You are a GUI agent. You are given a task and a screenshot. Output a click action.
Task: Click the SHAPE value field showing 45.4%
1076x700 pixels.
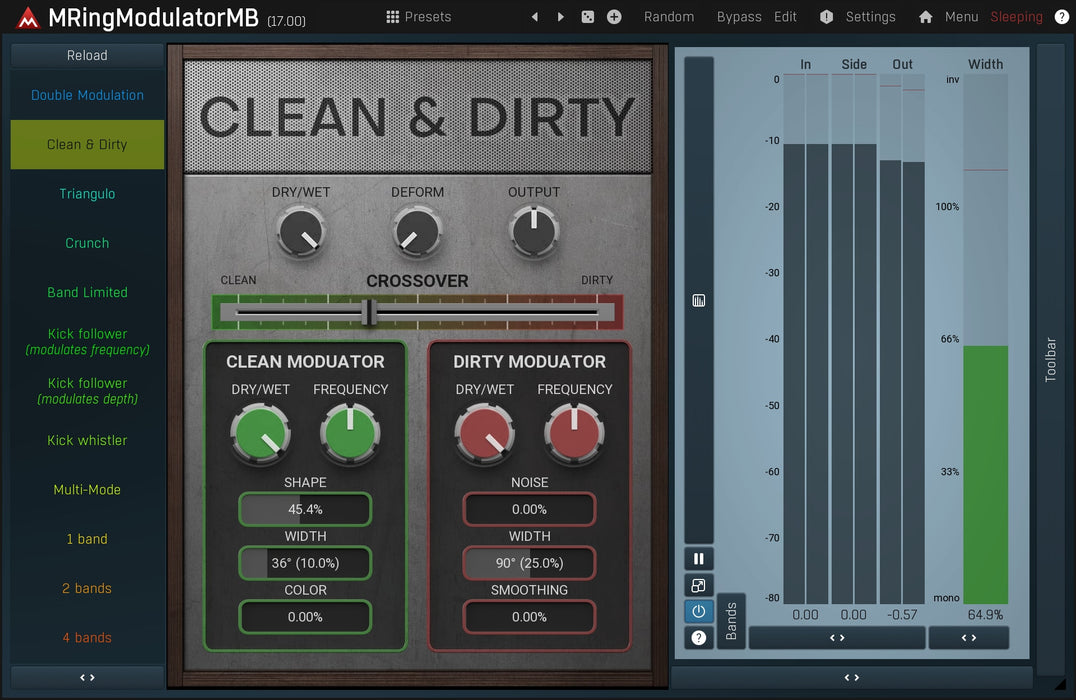point(304,509)
